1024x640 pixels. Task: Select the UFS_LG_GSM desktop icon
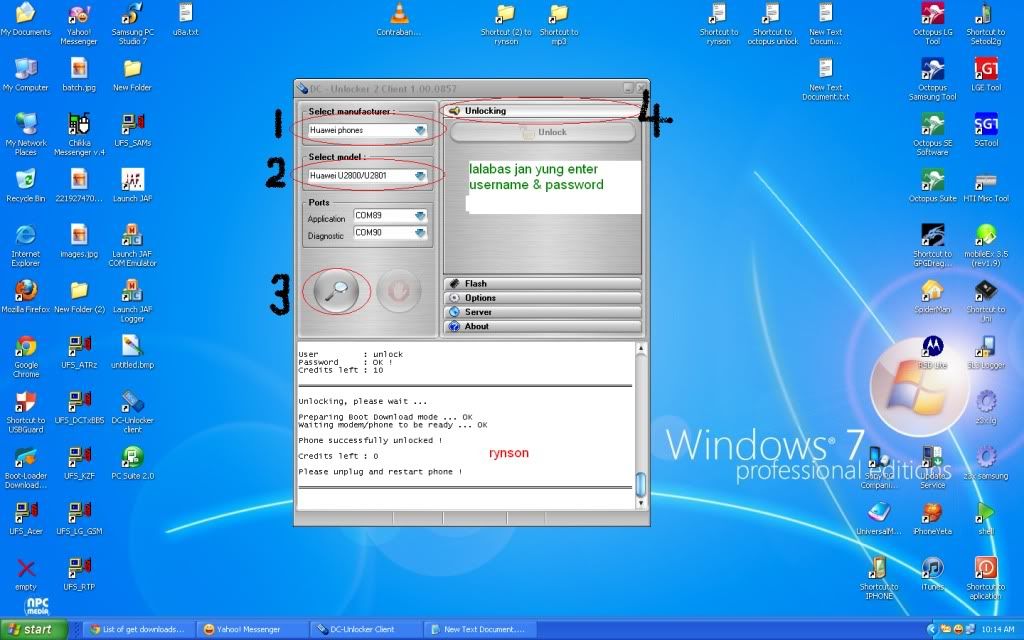coord(79,519)
